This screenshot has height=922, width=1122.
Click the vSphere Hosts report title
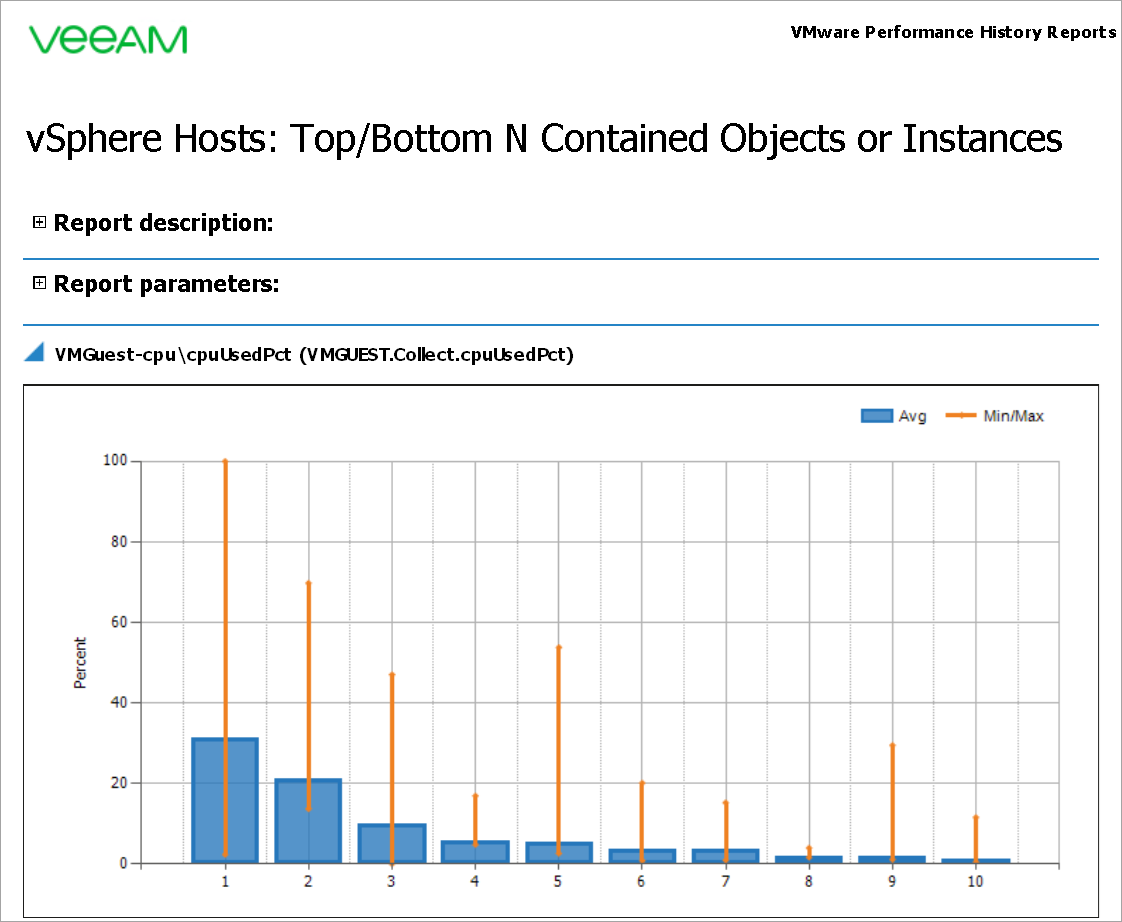544,138
